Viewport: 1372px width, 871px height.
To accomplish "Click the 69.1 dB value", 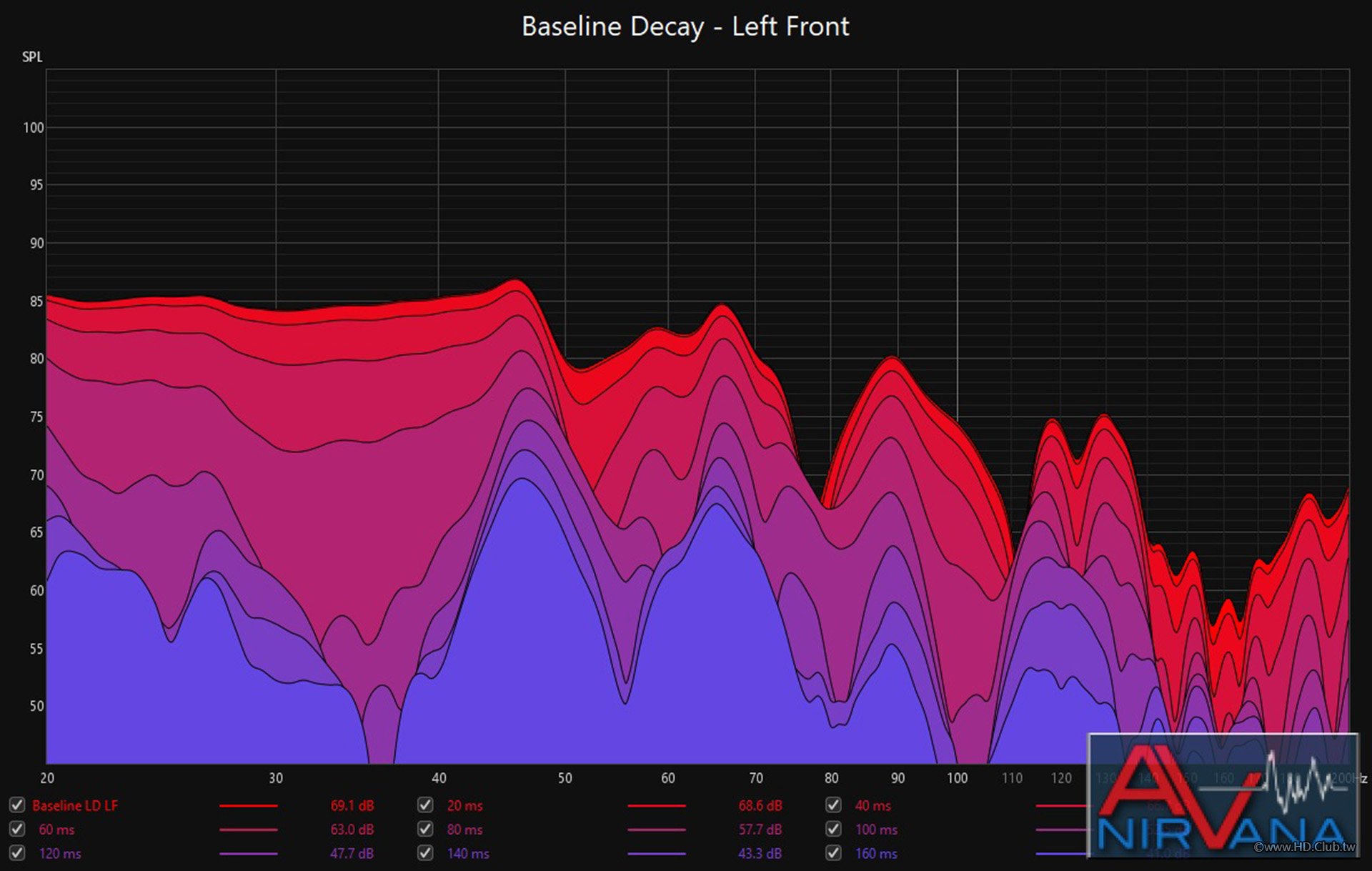I will (352, 805).
